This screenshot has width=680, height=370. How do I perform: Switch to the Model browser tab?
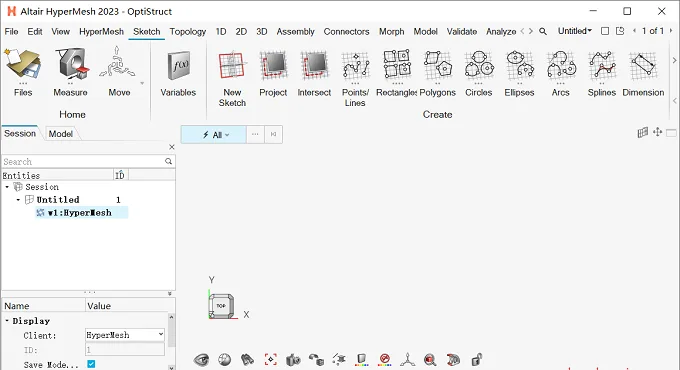tap(60, 134)
